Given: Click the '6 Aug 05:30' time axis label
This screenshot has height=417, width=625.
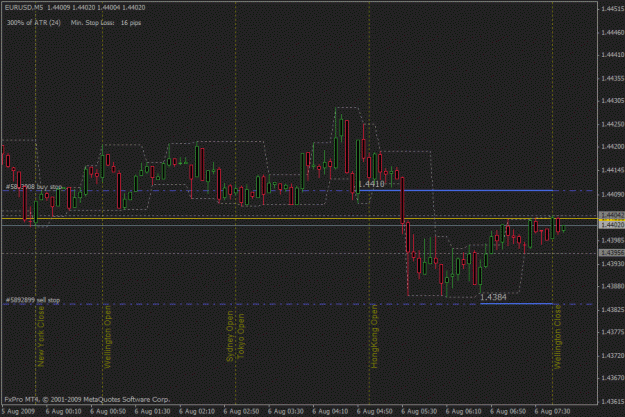Looking at the screenshot, I should [x=419, y=411].
